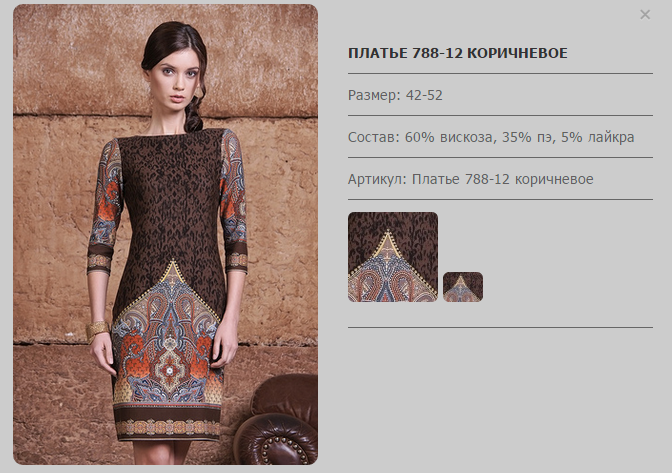Click the Размер label text
Screen dimensions: 672x473
[374, 95]
